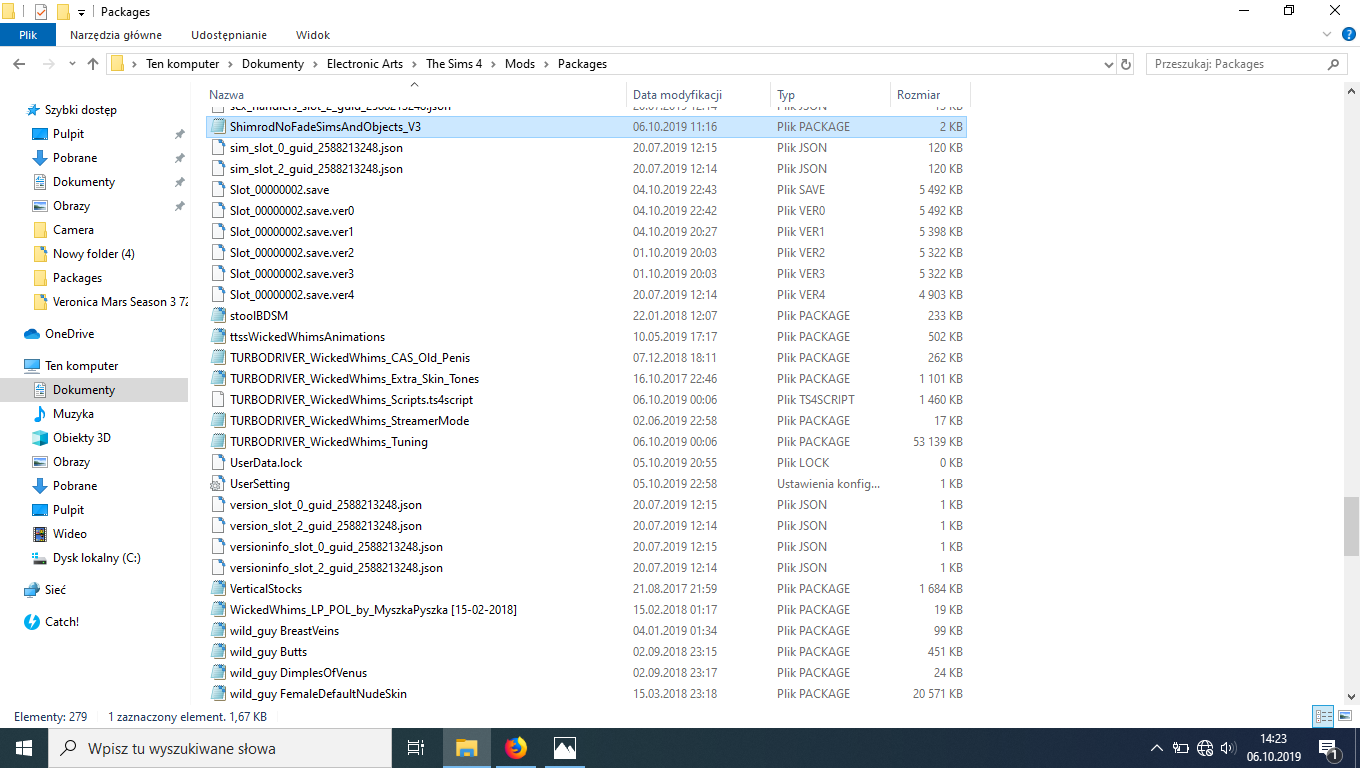This screenshot has height=768, width=1360.
Task: Select file wild_guy DimplesOfVenus
Action: [586, 673]
